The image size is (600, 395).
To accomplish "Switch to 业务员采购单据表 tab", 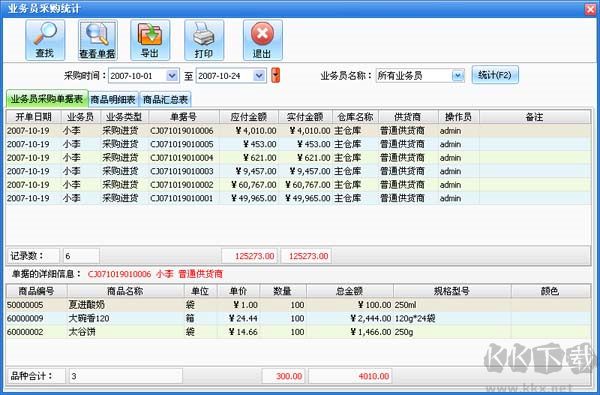I will 47,99.
